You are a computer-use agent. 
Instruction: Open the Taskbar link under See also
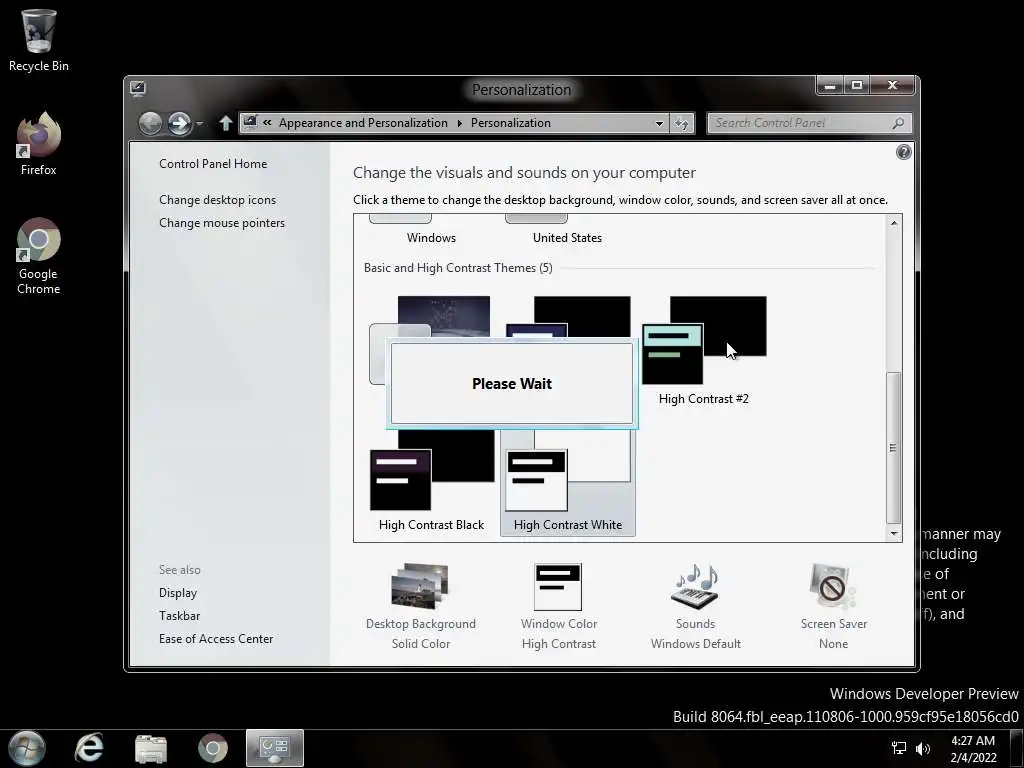tap(180, 616)
